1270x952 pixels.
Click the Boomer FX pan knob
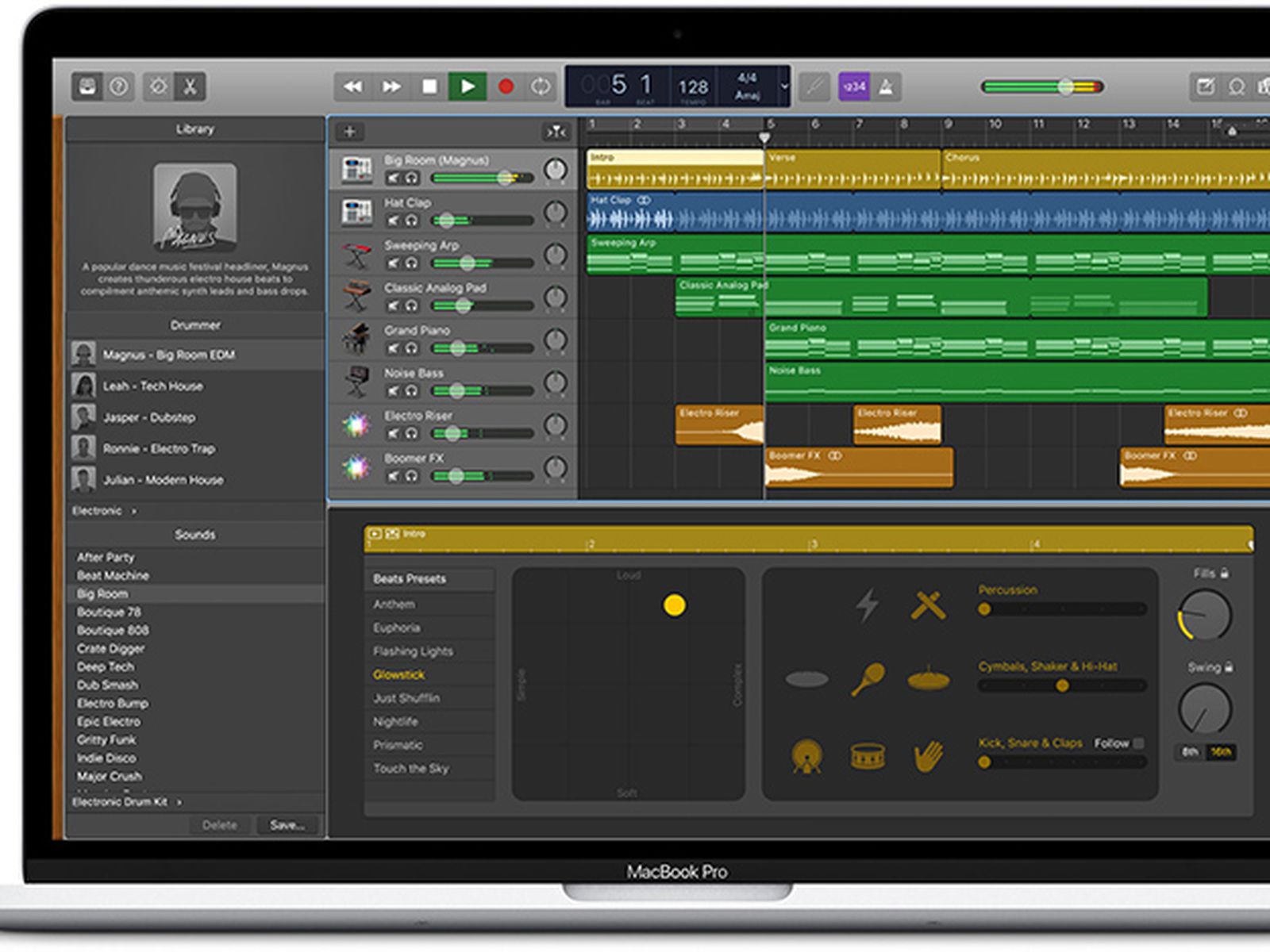556,468
